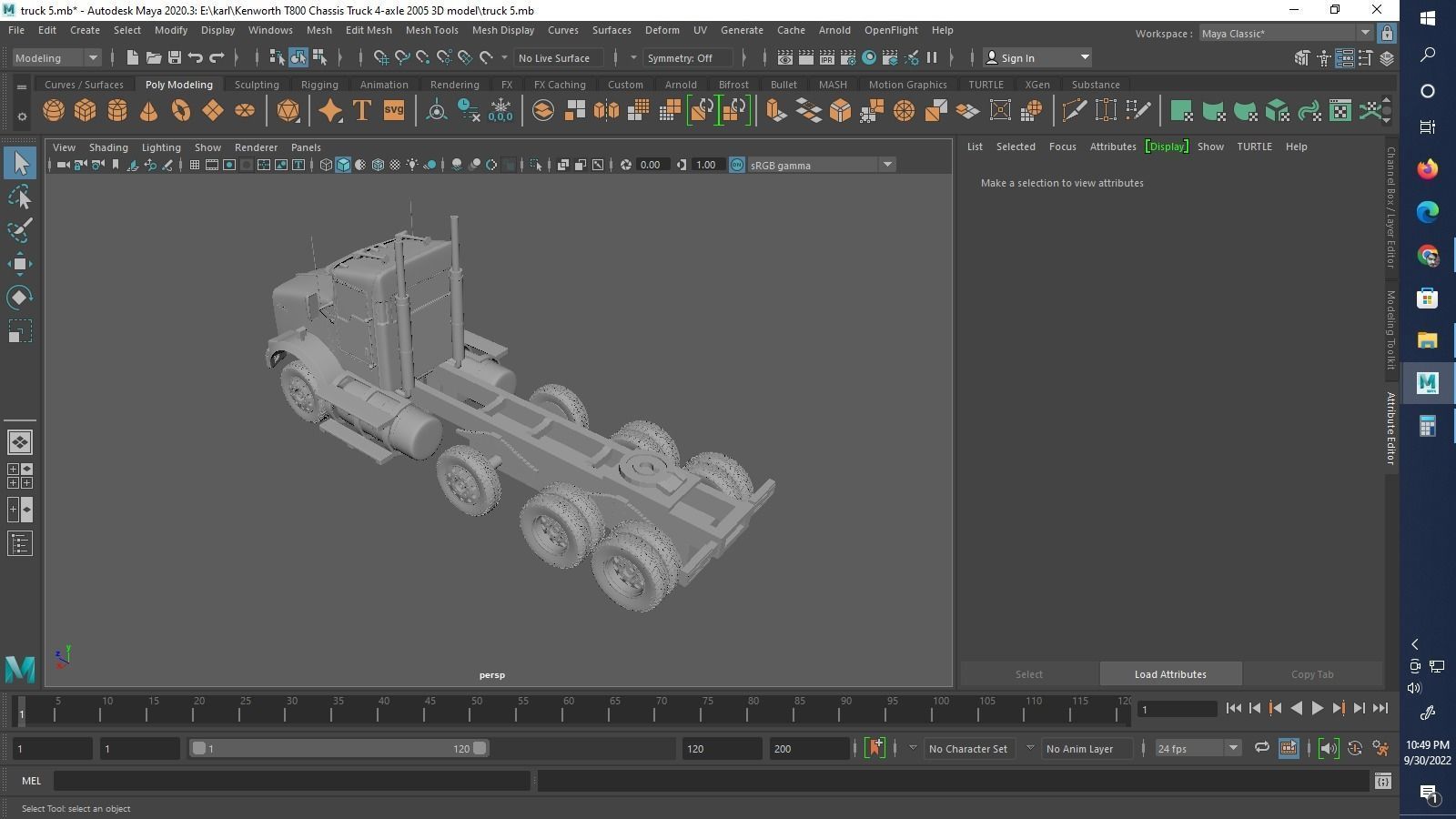Go to the start of playback range
1456x819 pixels.
pyautogui.click(x=1234, y=708)
